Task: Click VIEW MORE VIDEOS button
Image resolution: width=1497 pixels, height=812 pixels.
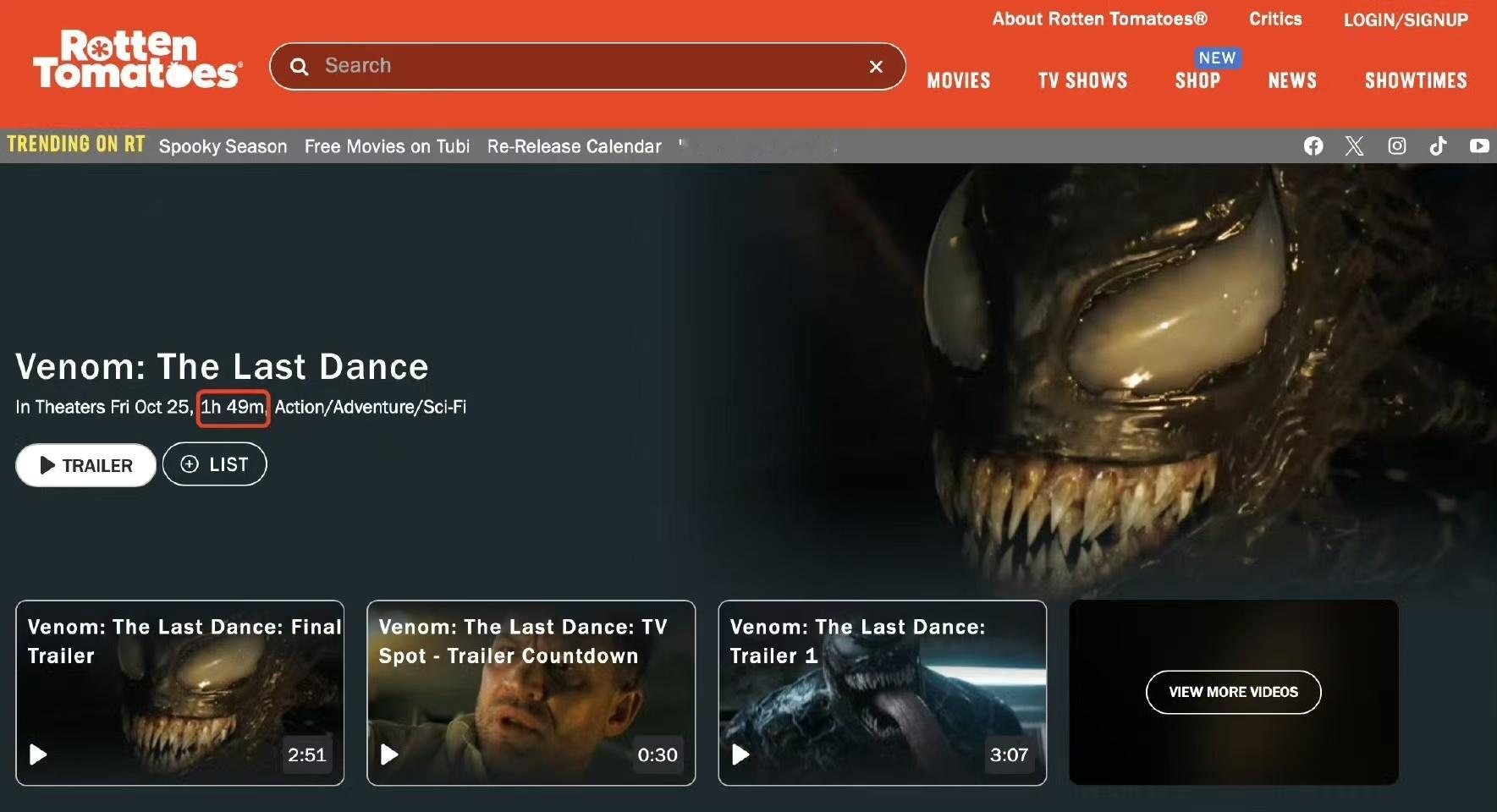Action: 1233,692
